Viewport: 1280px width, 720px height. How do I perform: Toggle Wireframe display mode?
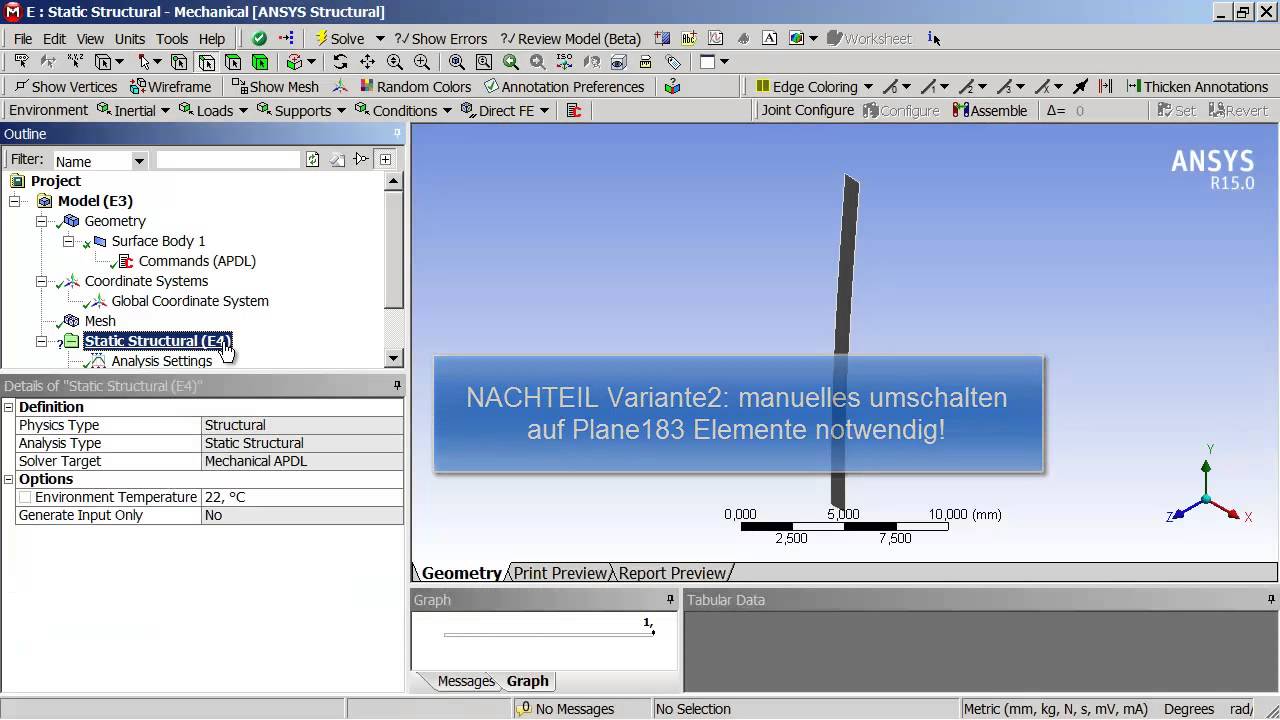tap(170, 87)
